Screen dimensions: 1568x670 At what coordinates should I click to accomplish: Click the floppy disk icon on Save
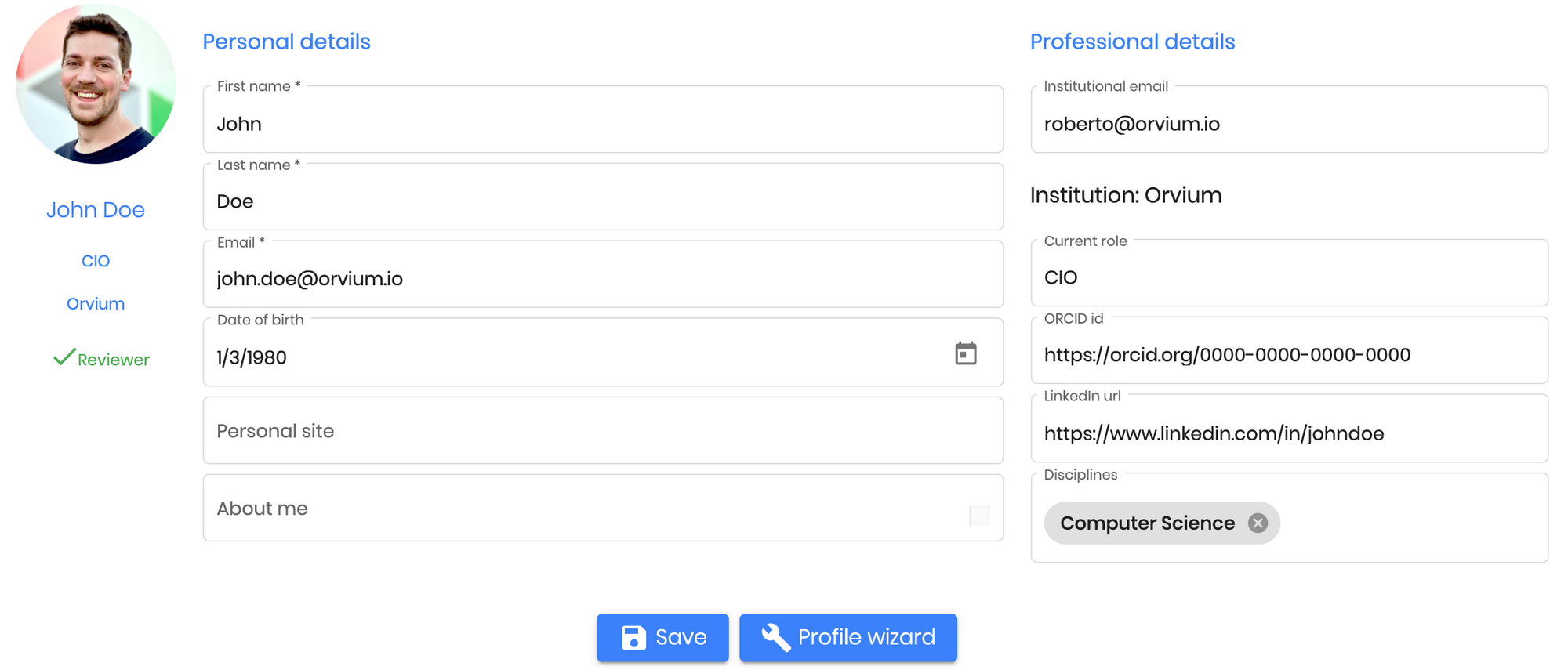pos(633,638)
